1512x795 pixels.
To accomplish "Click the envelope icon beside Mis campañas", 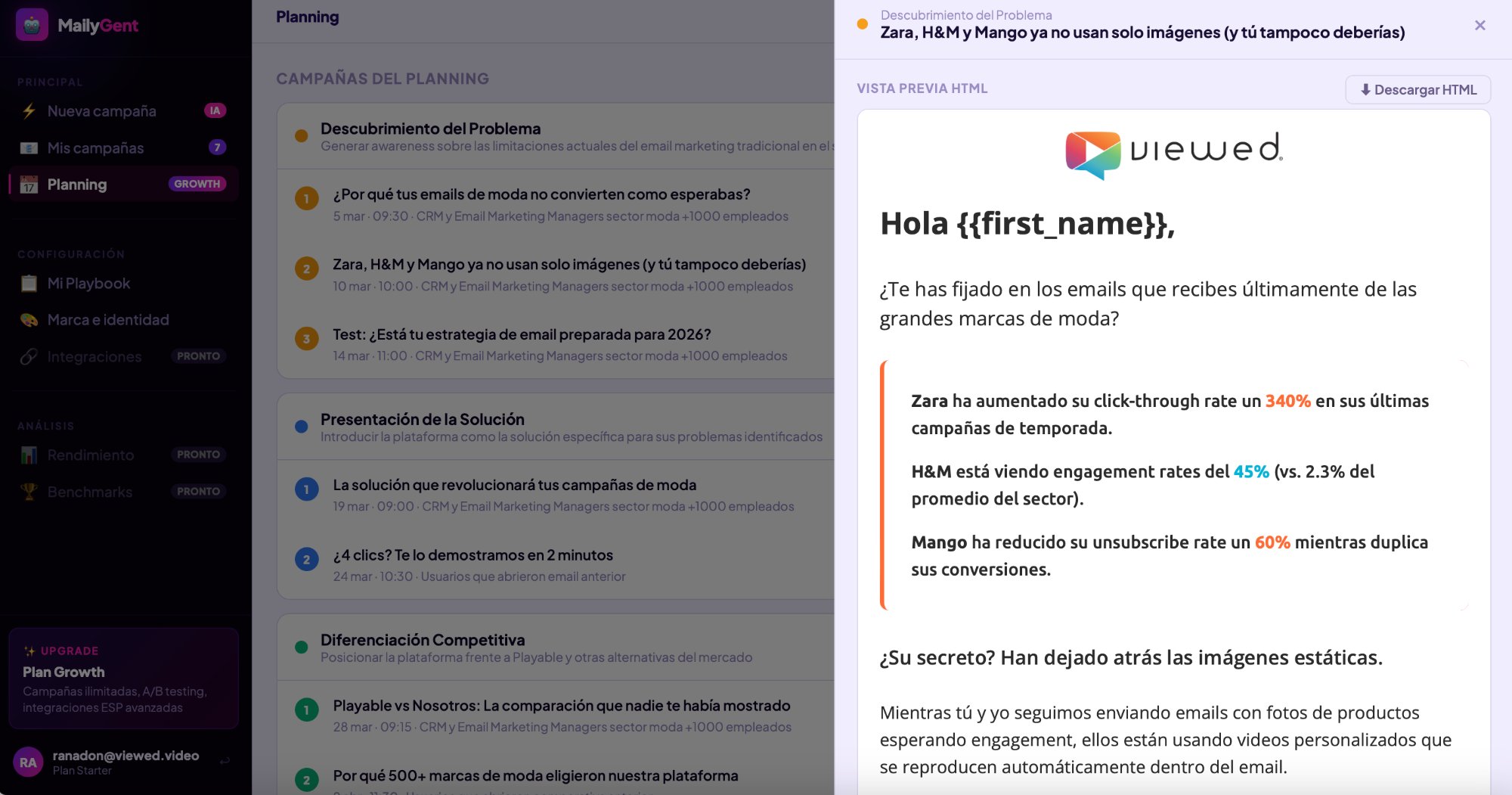I will pos(29,148).
